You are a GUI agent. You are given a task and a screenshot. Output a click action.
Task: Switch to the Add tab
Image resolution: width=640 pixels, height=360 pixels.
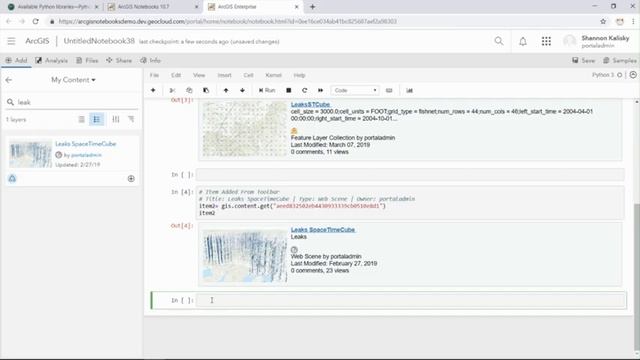pyautogui.click(x=16, y=60)
